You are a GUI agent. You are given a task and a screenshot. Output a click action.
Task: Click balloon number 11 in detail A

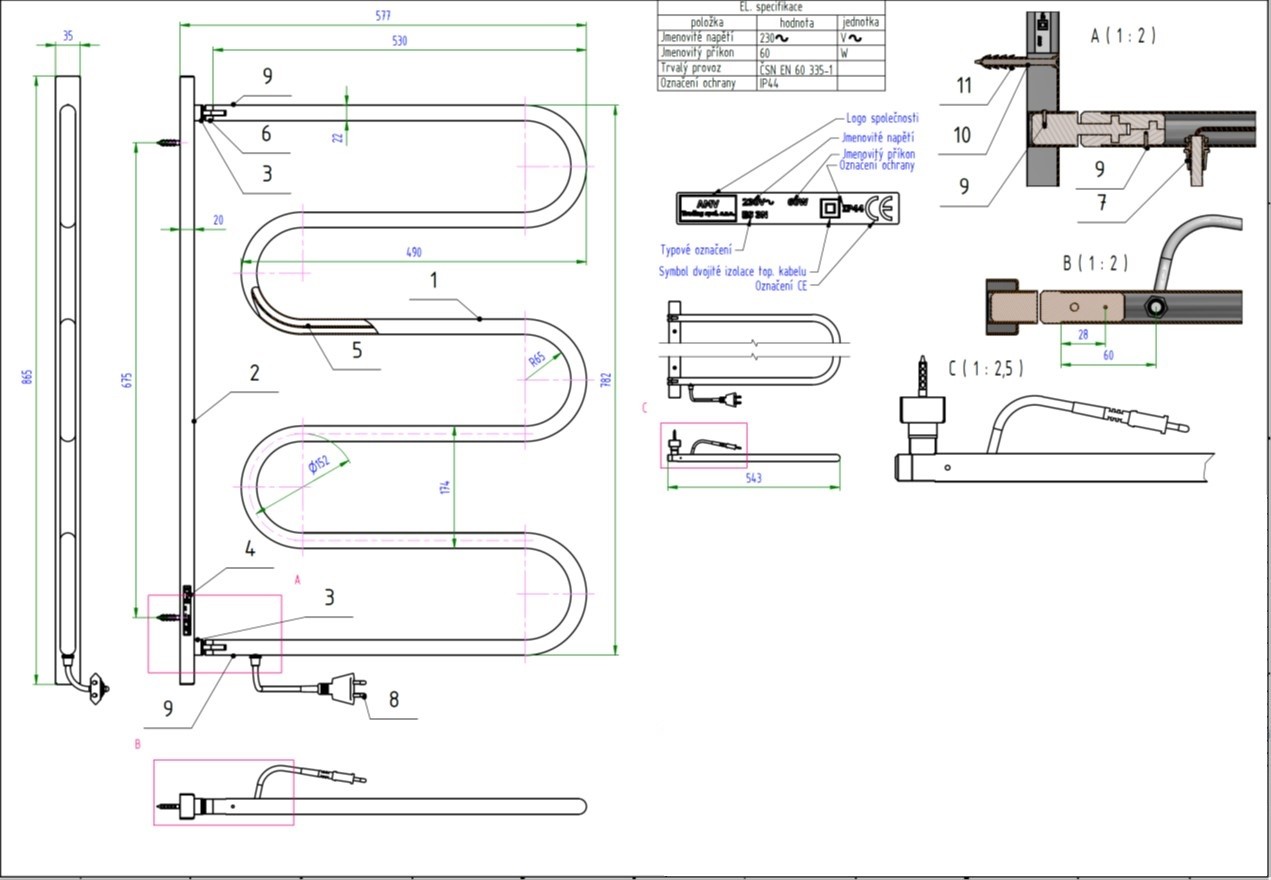(x=964, y=86)
